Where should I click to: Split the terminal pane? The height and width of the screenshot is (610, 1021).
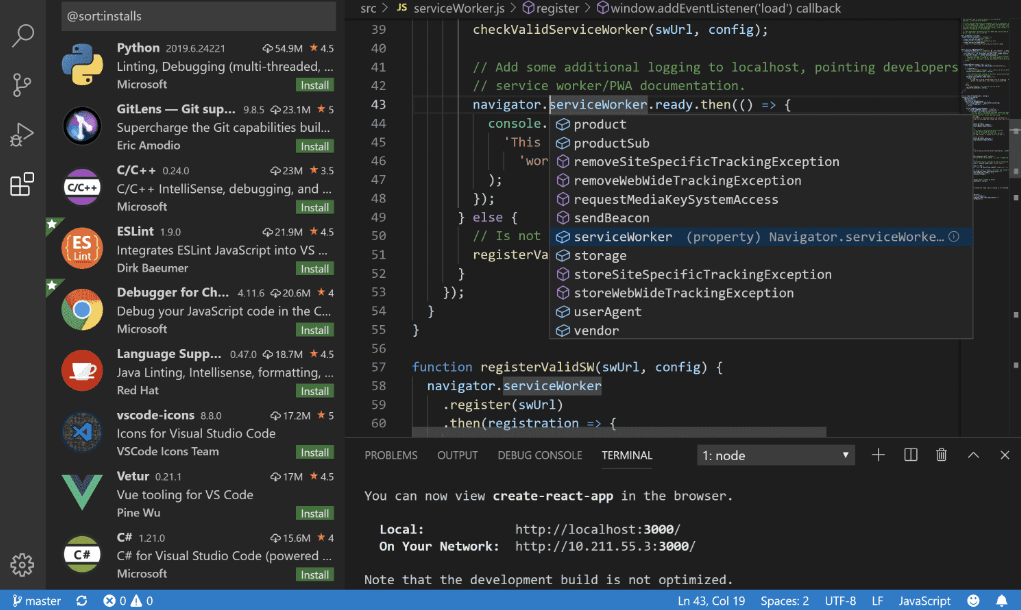pyautogui.click(x=910, y=455)
